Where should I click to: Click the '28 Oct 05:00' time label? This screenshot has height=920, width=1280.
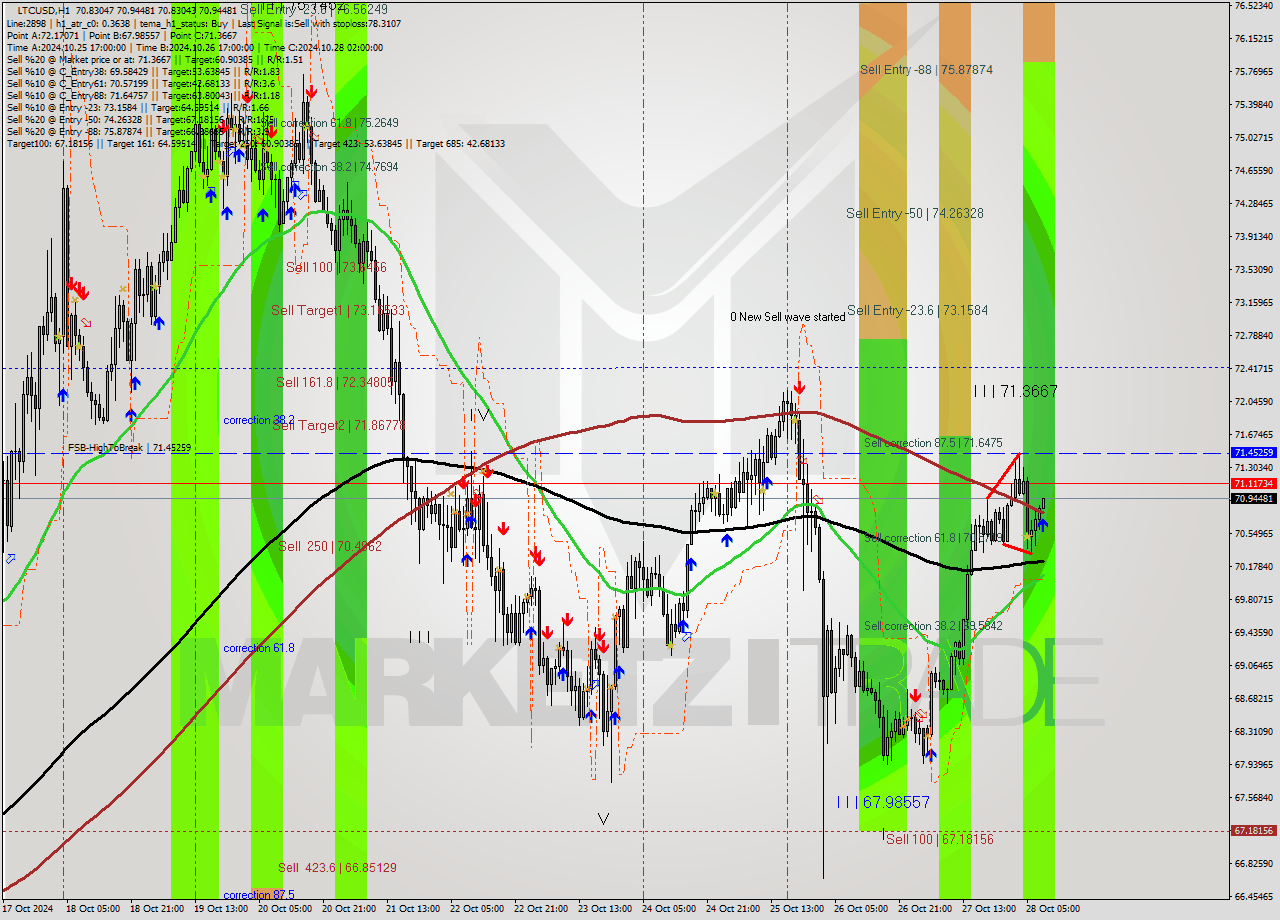pyautogui.click(x=1054, y=909)
